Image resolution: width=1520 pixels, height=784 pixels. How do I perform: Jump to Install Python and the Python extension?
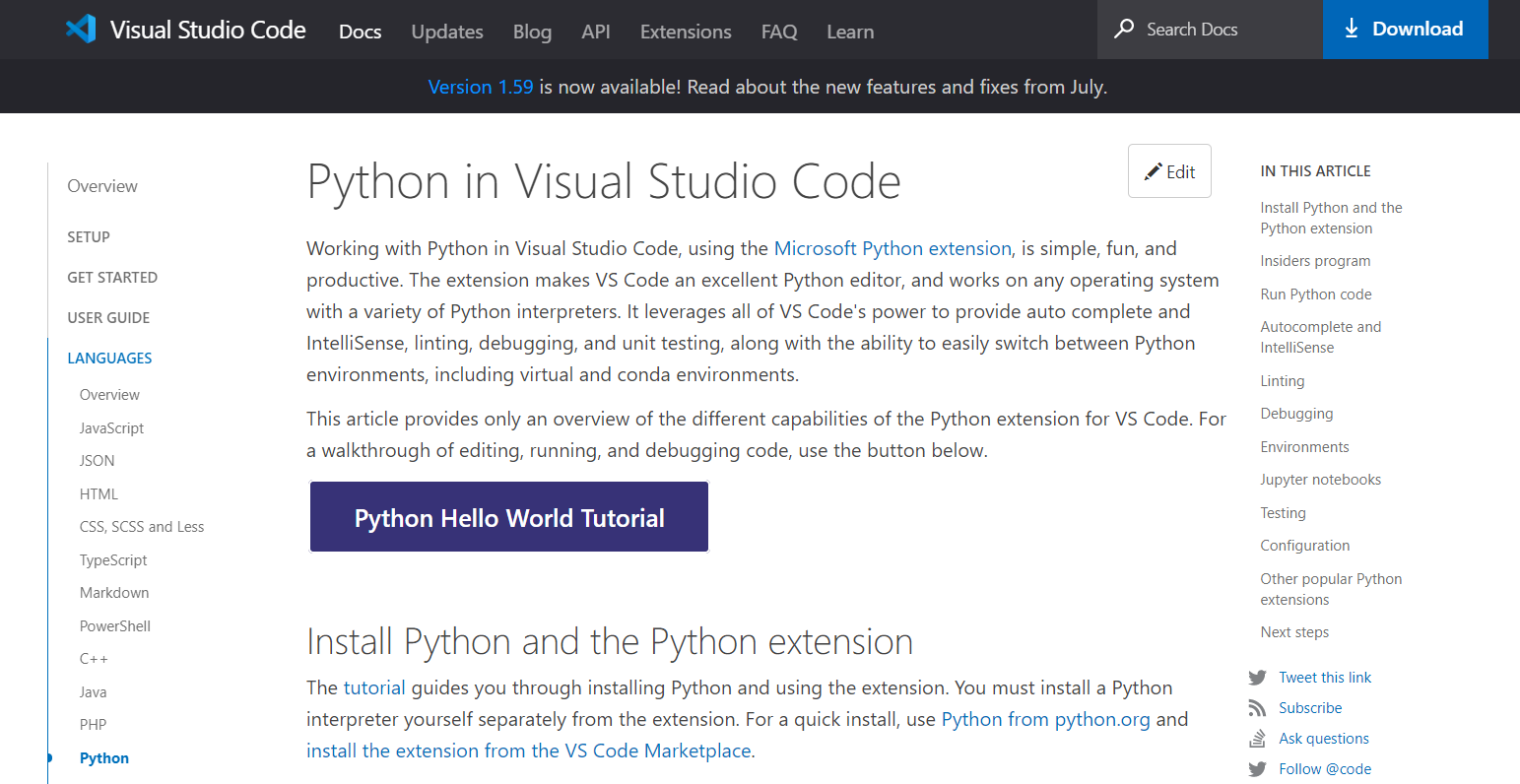1331,218
